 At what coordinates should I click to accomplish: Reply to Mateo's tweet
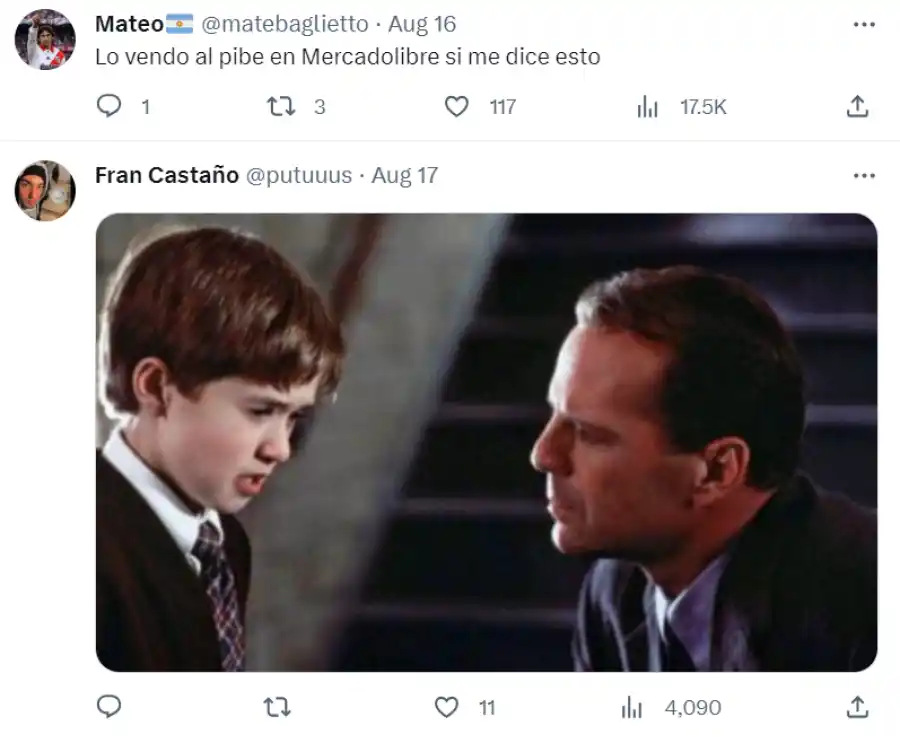pyautogui.click(x=109, y=106)
